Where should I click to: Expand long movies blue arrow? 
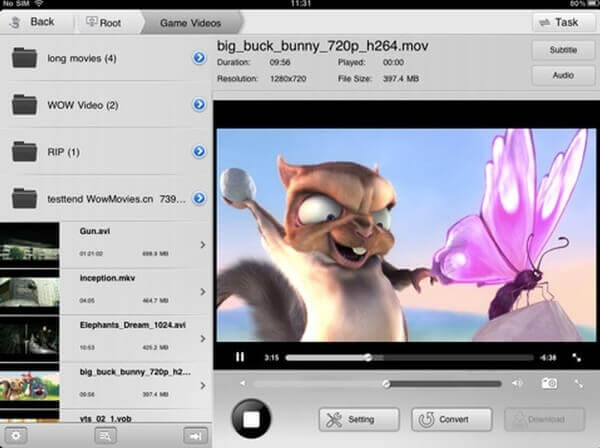point(199,58)
